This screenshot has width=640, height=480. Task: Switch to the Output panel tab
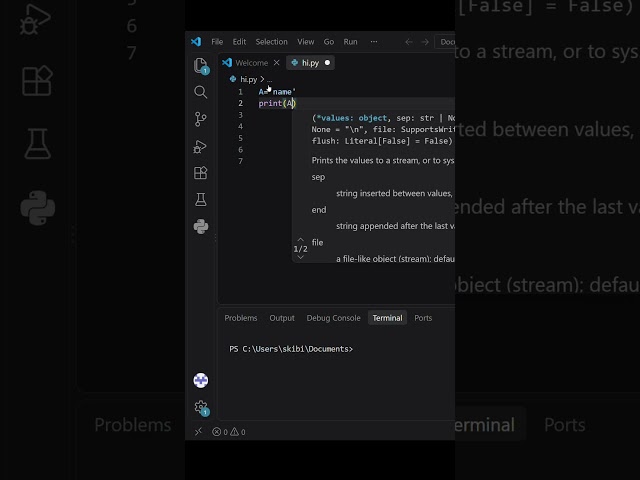(282, 318)
